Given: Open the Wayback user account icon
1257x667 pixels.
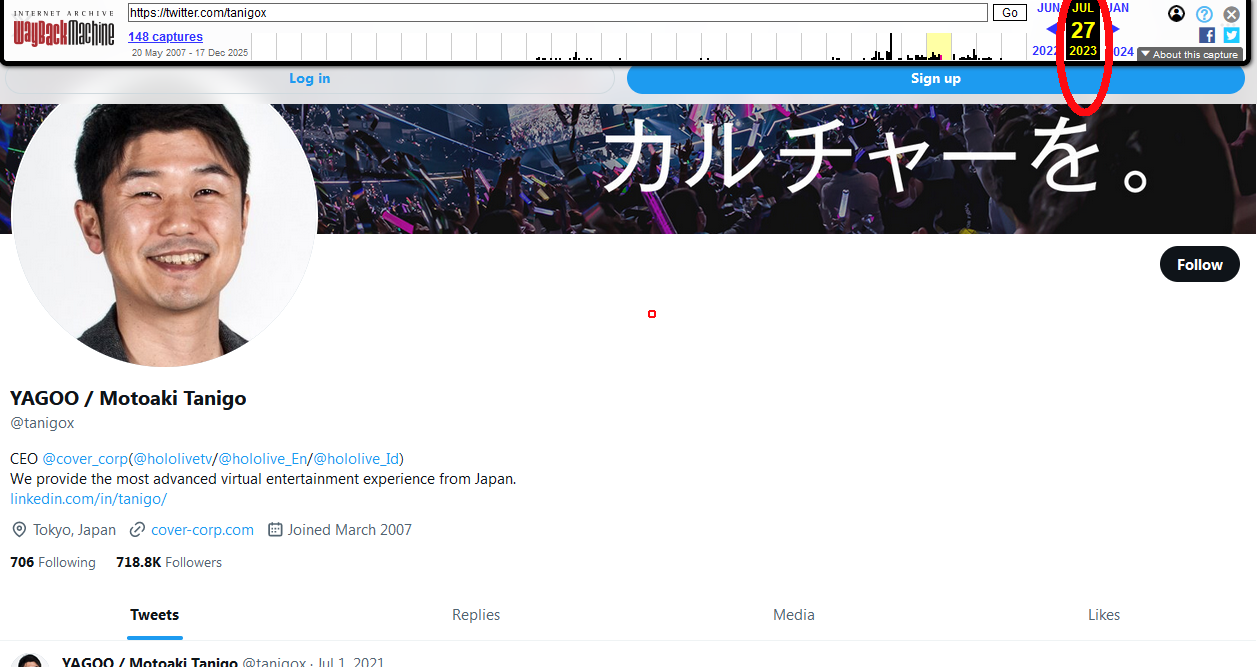Looking at the screenshot, I should (x=1176, y=14).
